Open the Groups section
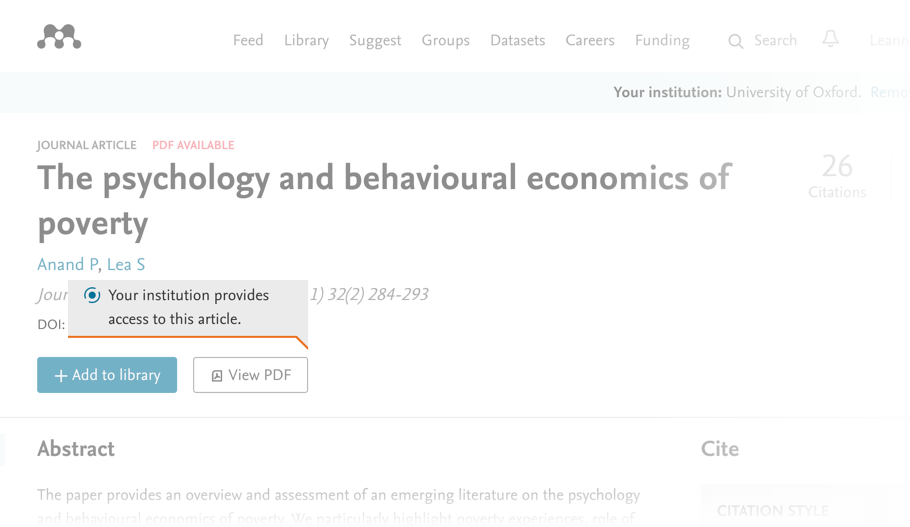 click(x=445, y=41)
